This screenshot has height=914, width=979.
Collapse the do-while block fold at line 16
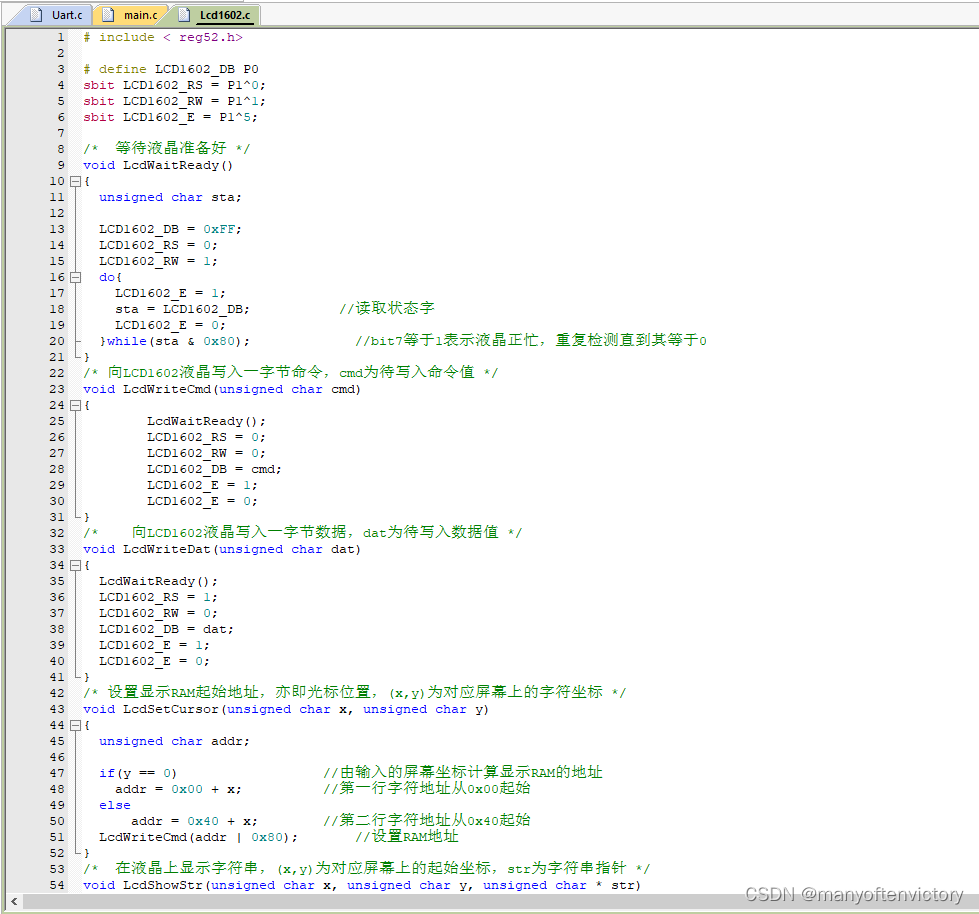point(76,277)
